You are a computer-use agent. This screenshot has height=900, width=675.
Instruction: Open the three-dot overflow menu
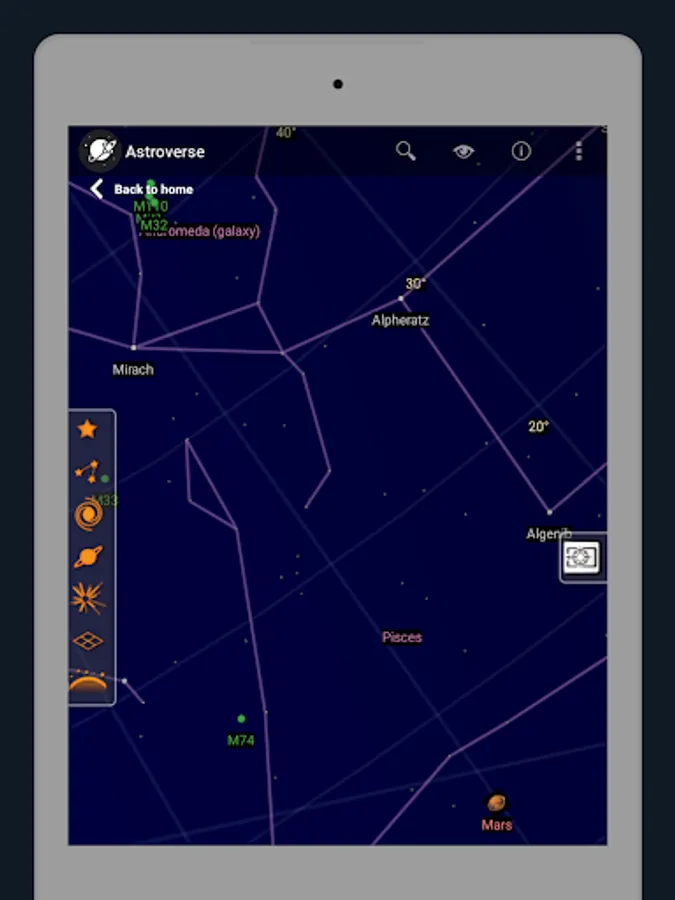click(579, 152)
